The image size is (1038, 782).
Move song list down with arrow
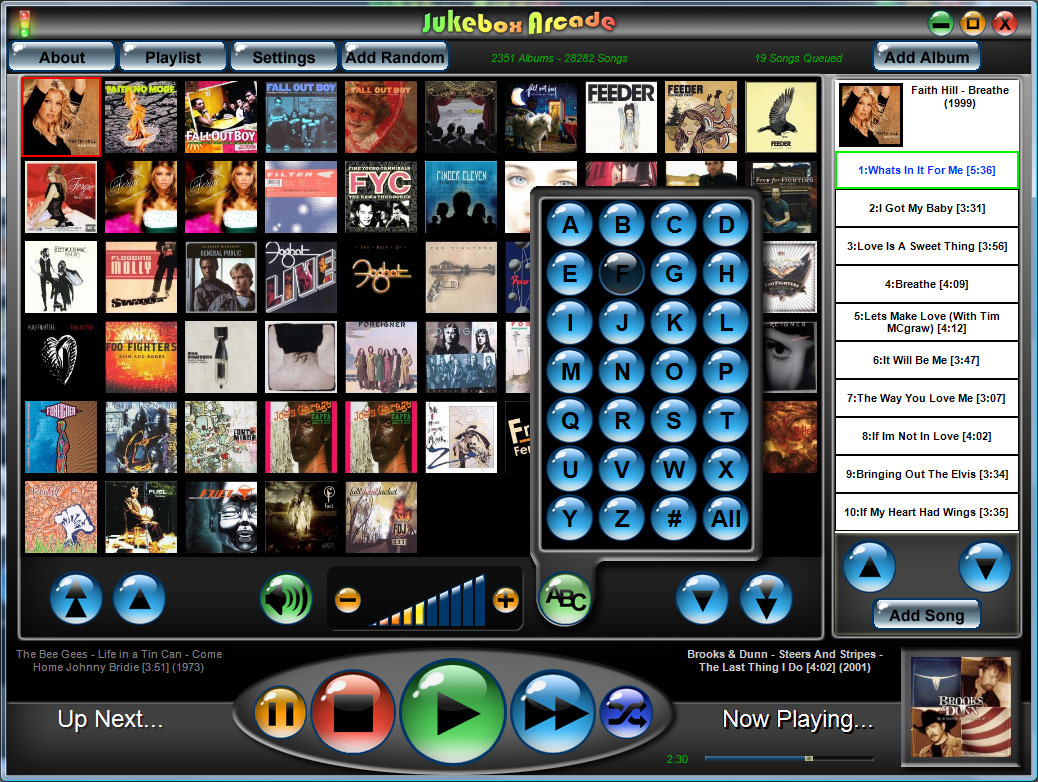pos(985,567)
